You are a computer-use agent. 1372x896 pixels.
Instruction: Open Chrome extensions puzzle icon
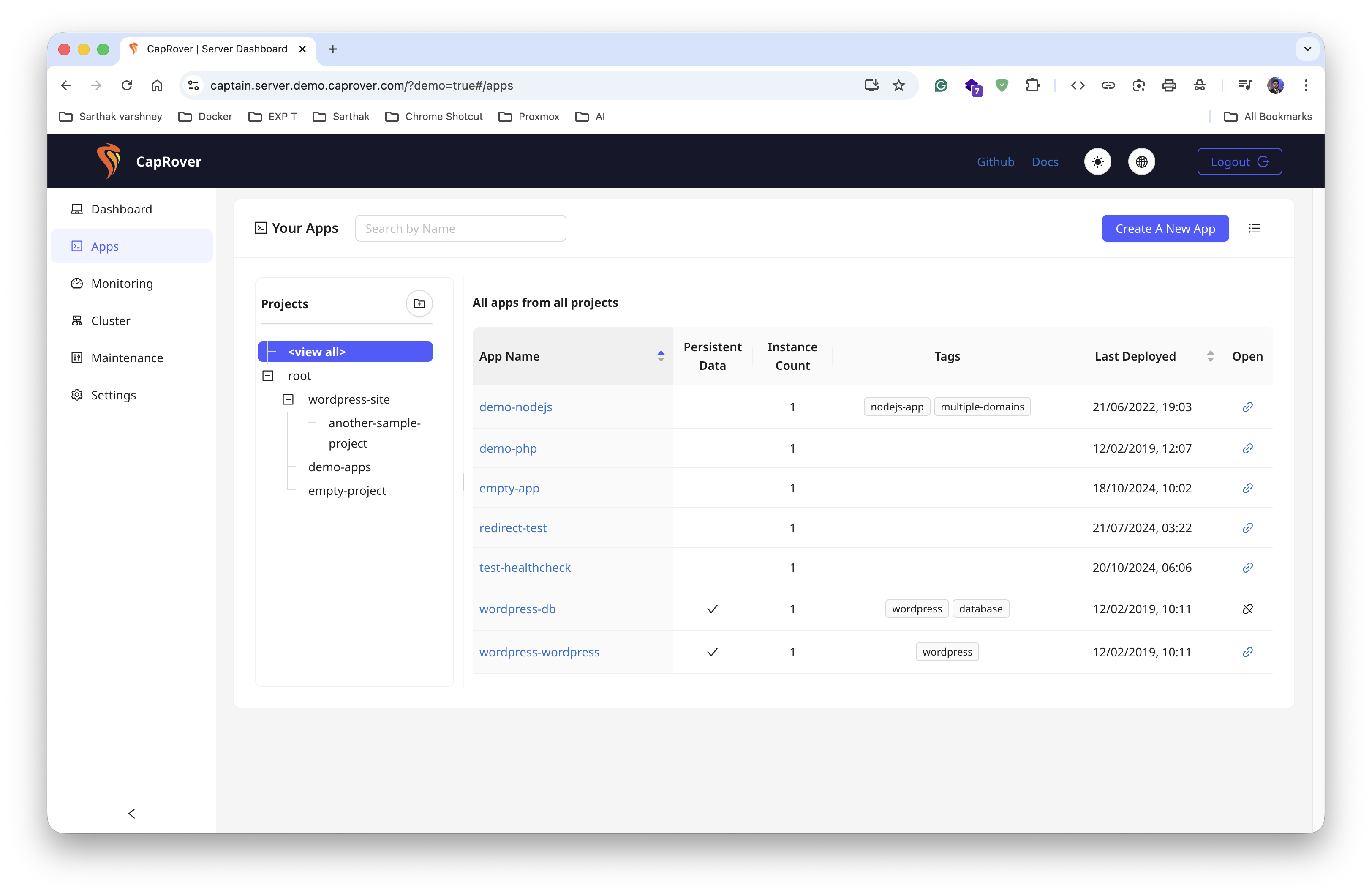click(1032, 85)
